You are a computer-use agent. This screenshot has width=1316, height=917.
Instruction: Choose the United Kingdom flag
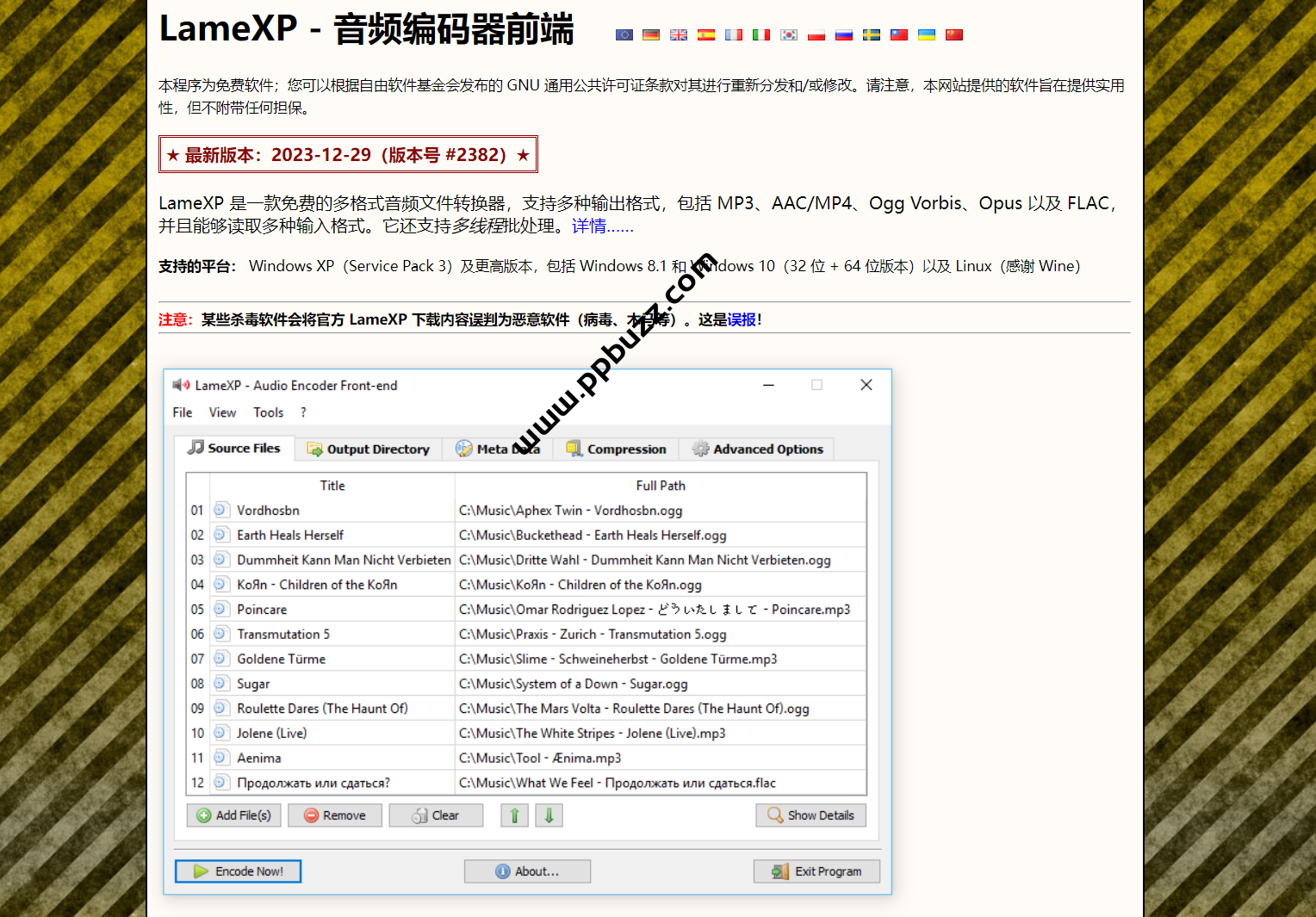(x=679, y=35)
